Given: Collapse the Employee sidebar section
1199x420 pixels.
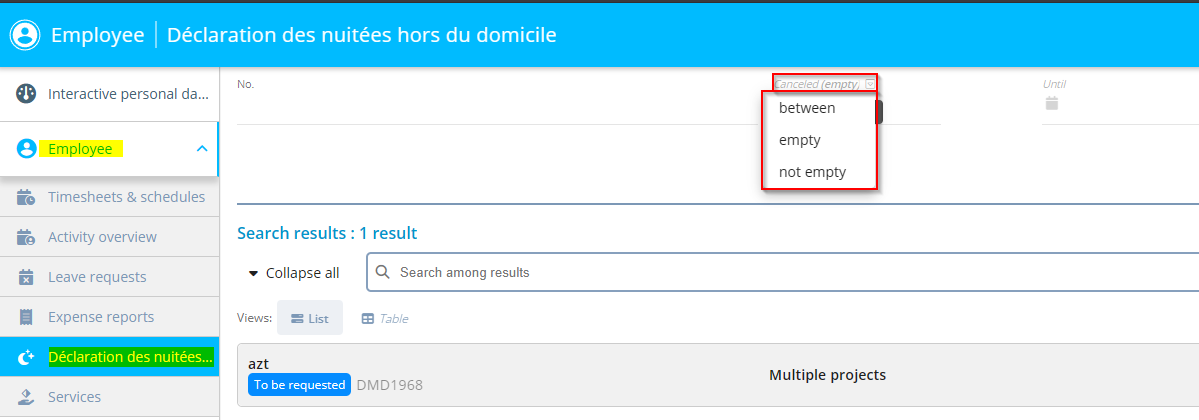Looking at the screenshot, I should point(202,149).
